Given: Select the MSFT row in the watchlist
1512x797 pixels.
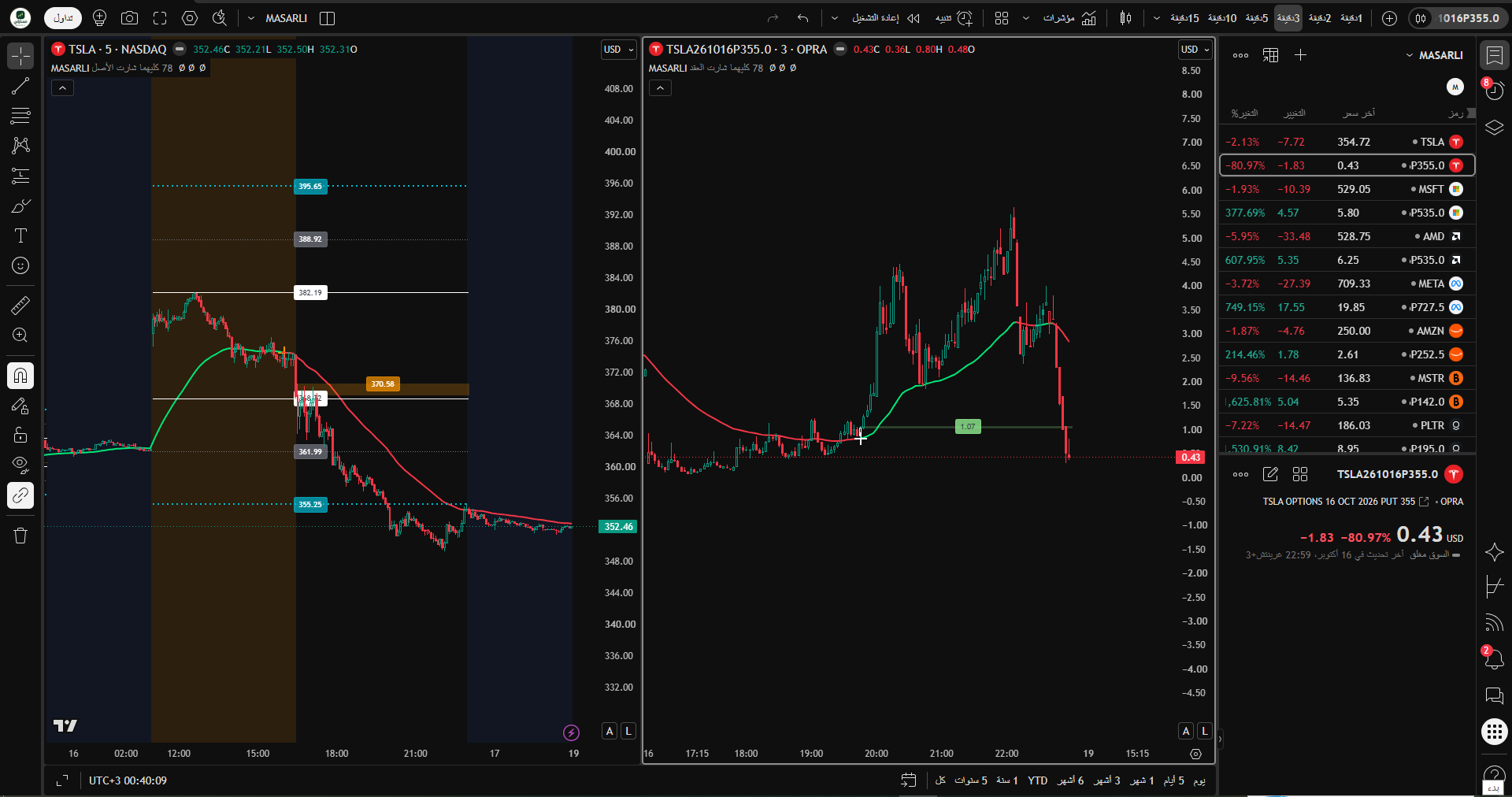Looking at the screenshot, I should [1347, 189].
